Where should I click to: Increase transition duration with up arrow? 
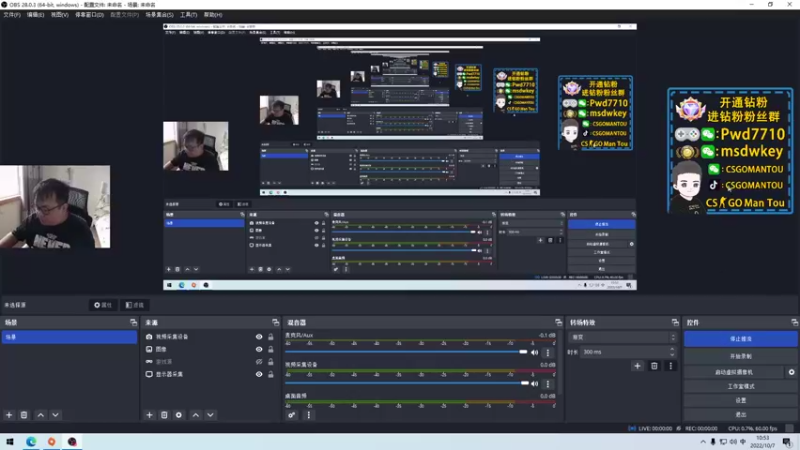click(x=672, y=349)
